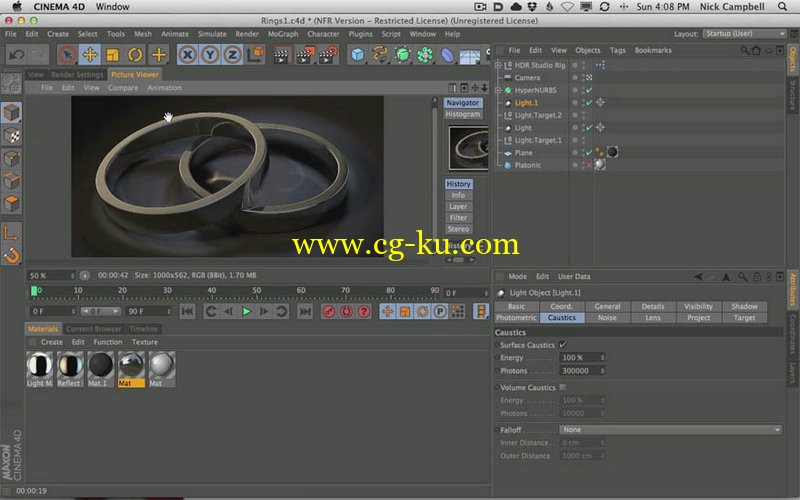Click the Navigator button
Image resolution: width=800 pixels, height=500 pixels.
462,103
